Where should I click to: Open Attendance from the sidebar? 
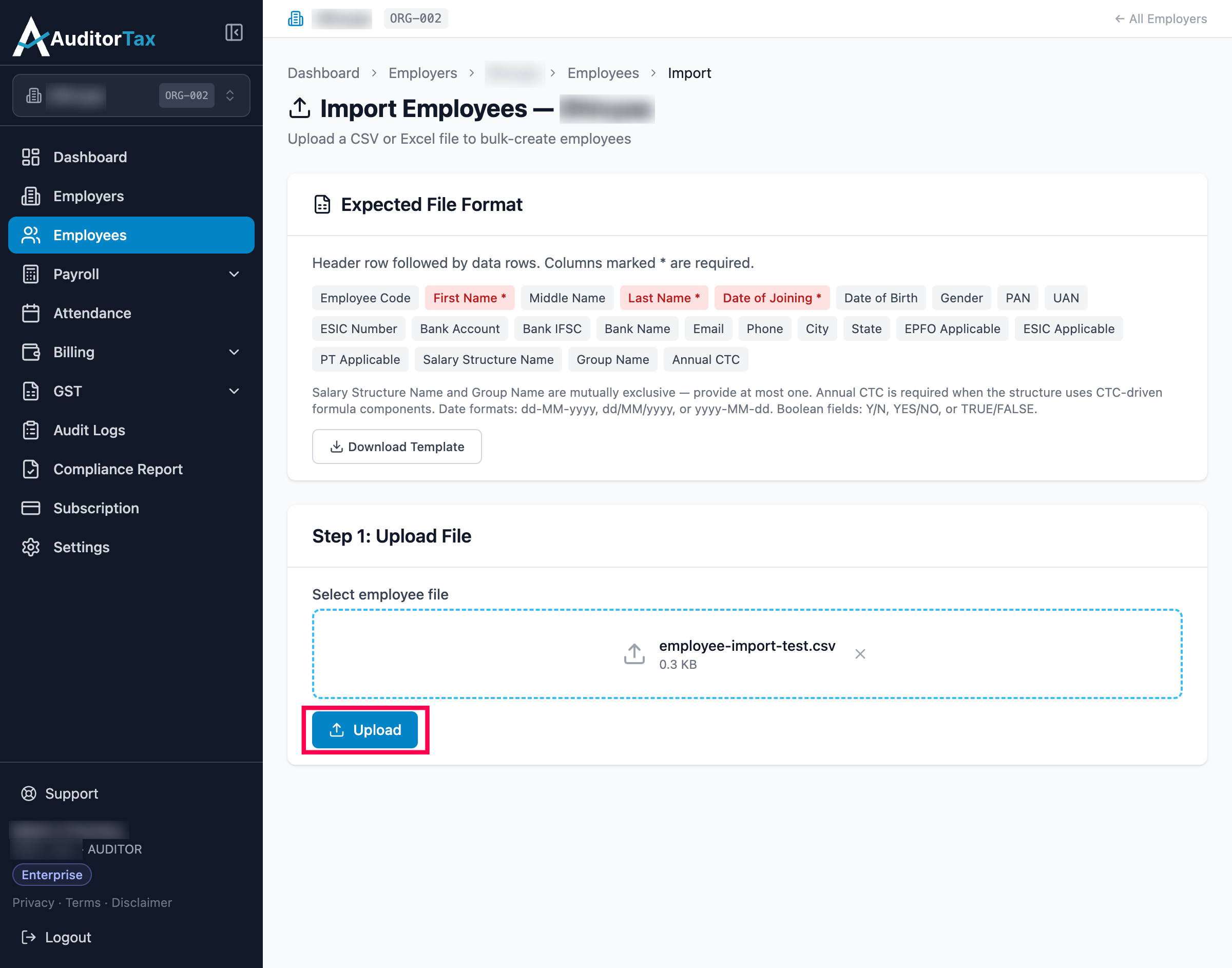[131, 313]
